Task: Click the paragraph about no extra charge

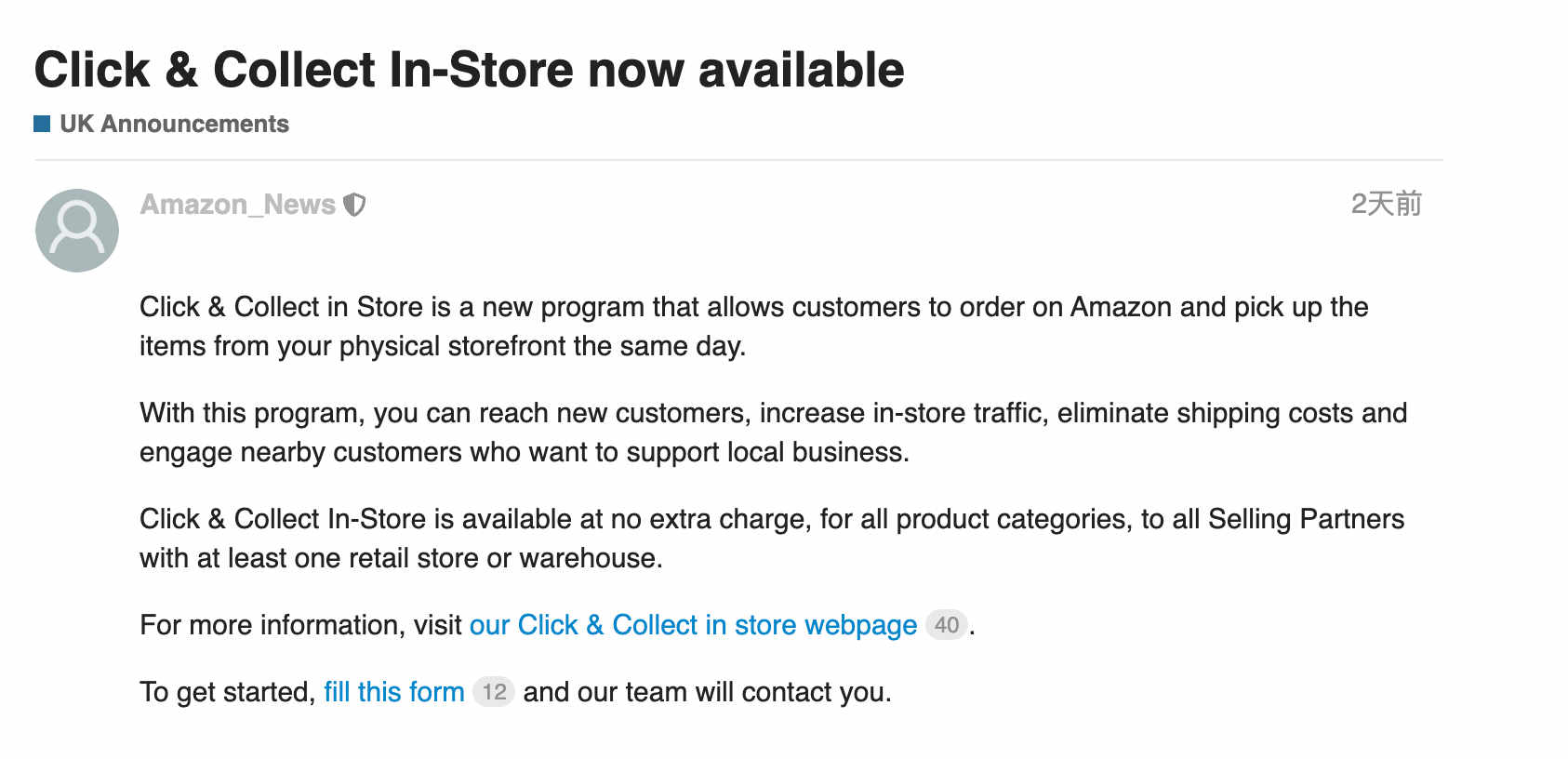Action: [772, 539]
